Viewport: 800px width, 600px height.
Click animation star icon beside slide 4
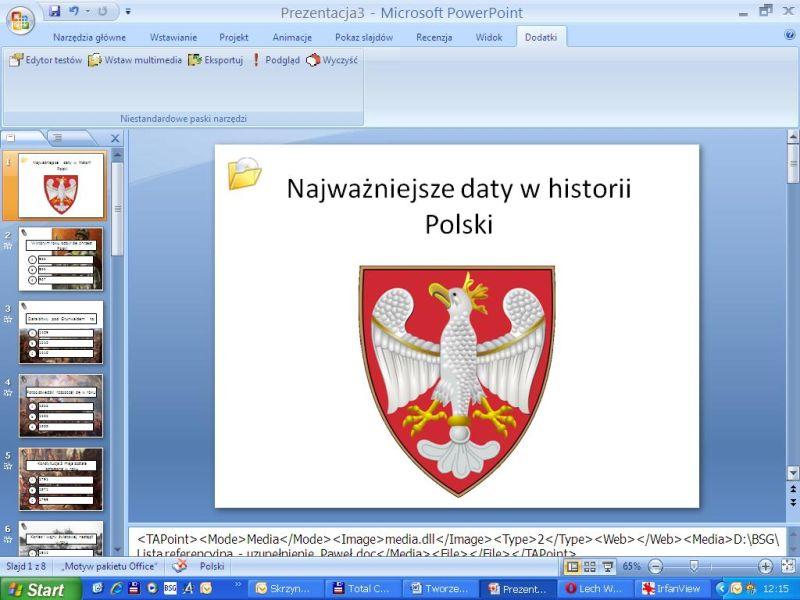pos(8,393)
